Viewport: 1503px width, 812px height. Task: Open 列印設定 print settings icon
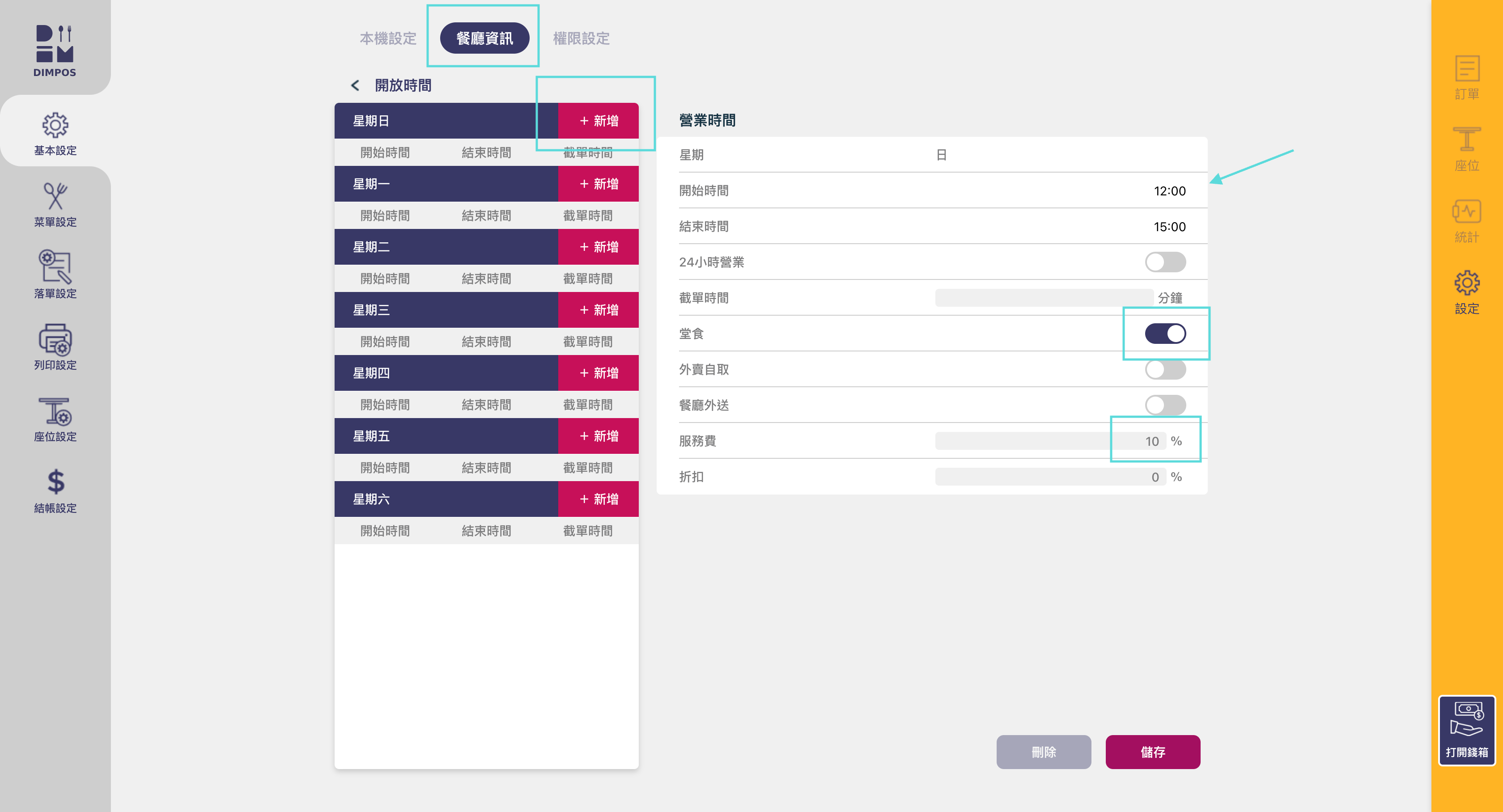(x=55, y=340)
